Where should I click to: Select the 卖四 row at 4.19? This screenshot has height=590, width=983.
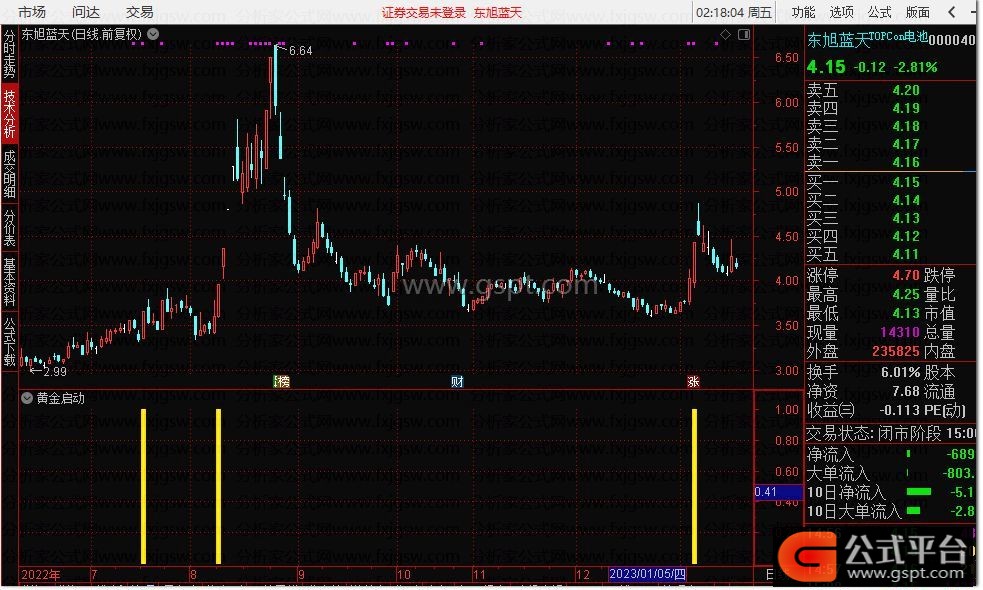click(890, 108)
